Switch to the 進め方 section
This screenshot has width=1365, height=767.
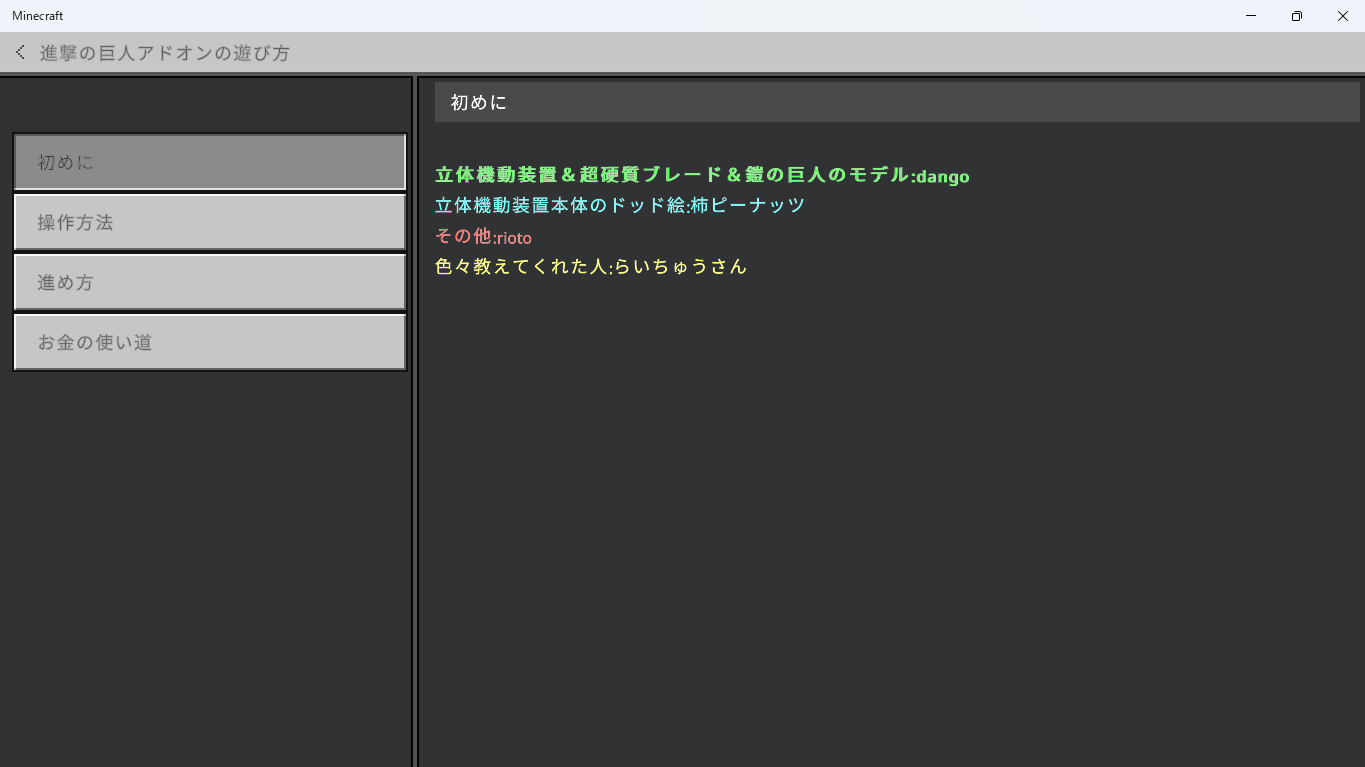[x=209, y=282]
